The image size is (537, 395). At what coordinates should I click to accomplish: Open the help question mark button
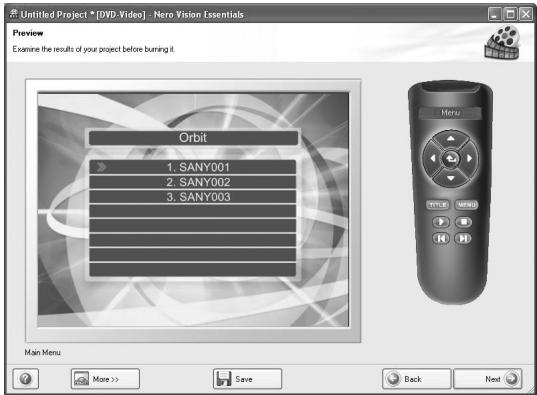(x=26, y=379)
